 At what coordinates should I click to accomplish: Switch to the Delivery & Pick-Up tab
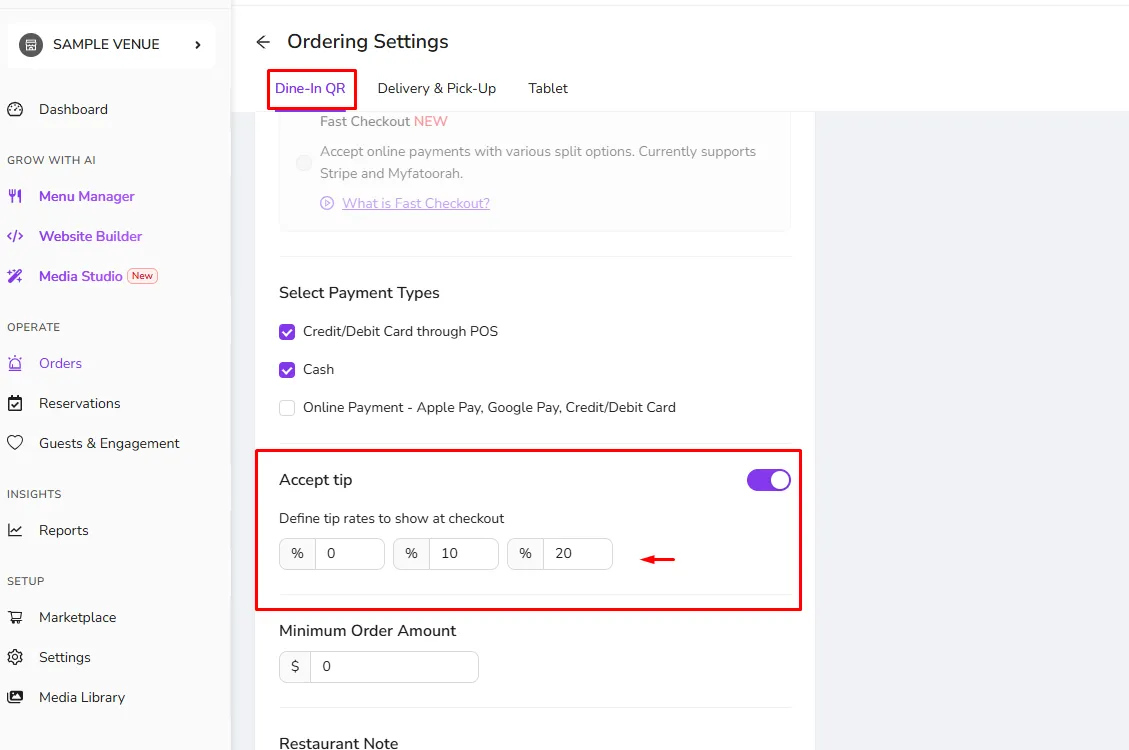[436, 89]
